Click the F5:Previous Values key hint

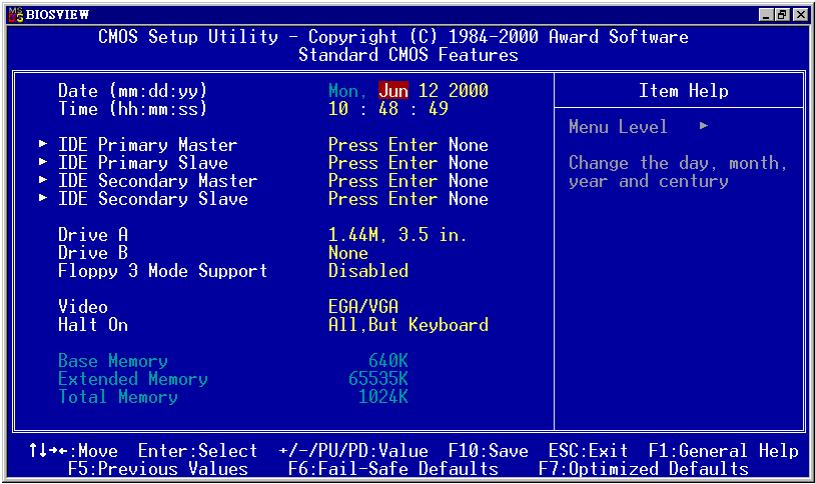[x=157, y=469]
